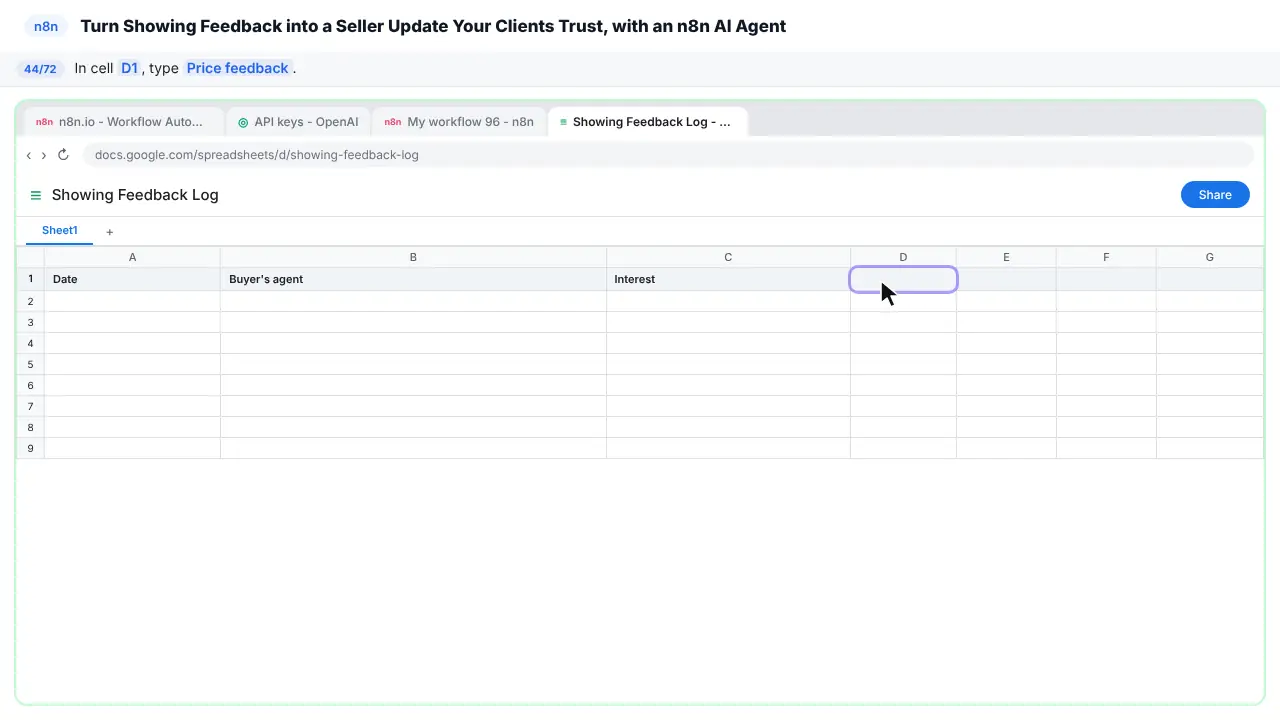
Task: Select column header A
Action: tap(132, 257)
